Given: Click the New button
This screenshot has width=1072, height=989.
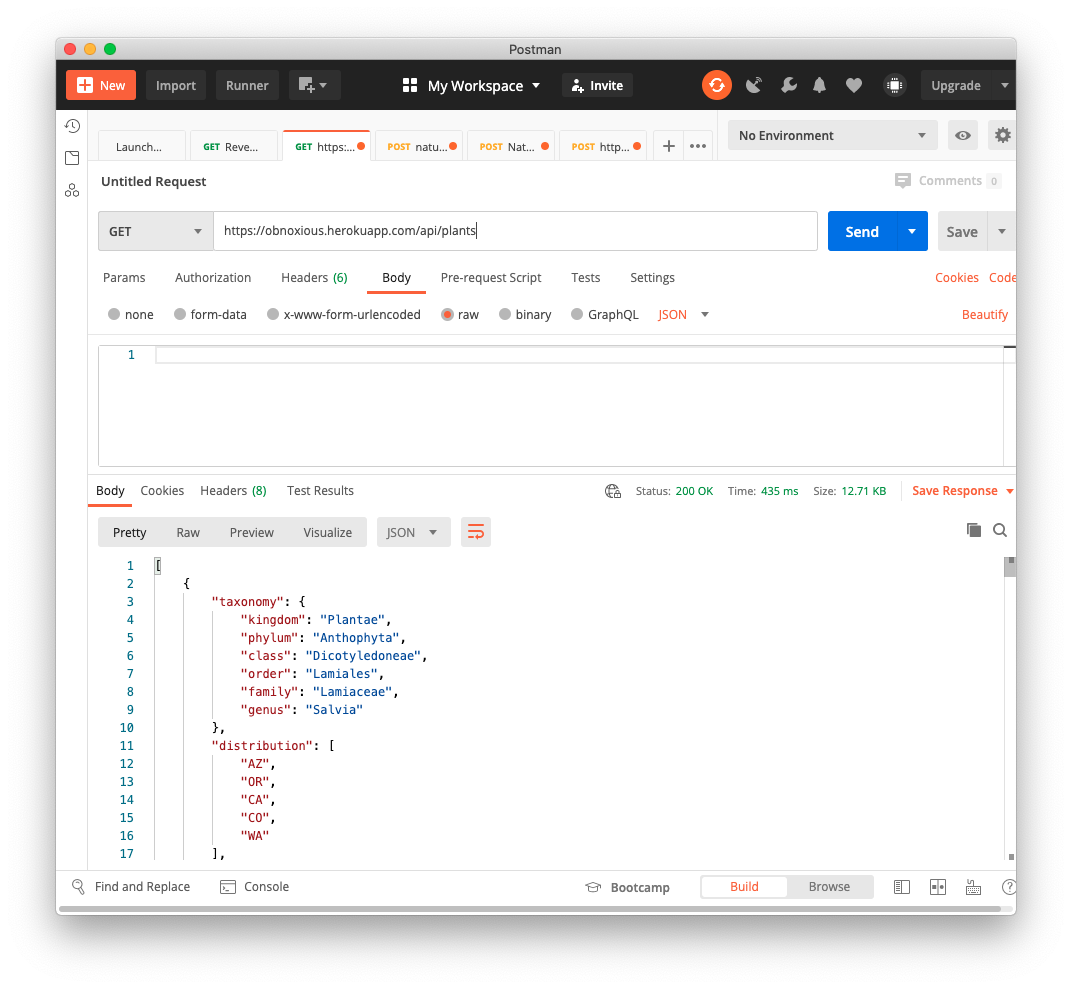Looking at the screenshot, I should tap(100, 85).
